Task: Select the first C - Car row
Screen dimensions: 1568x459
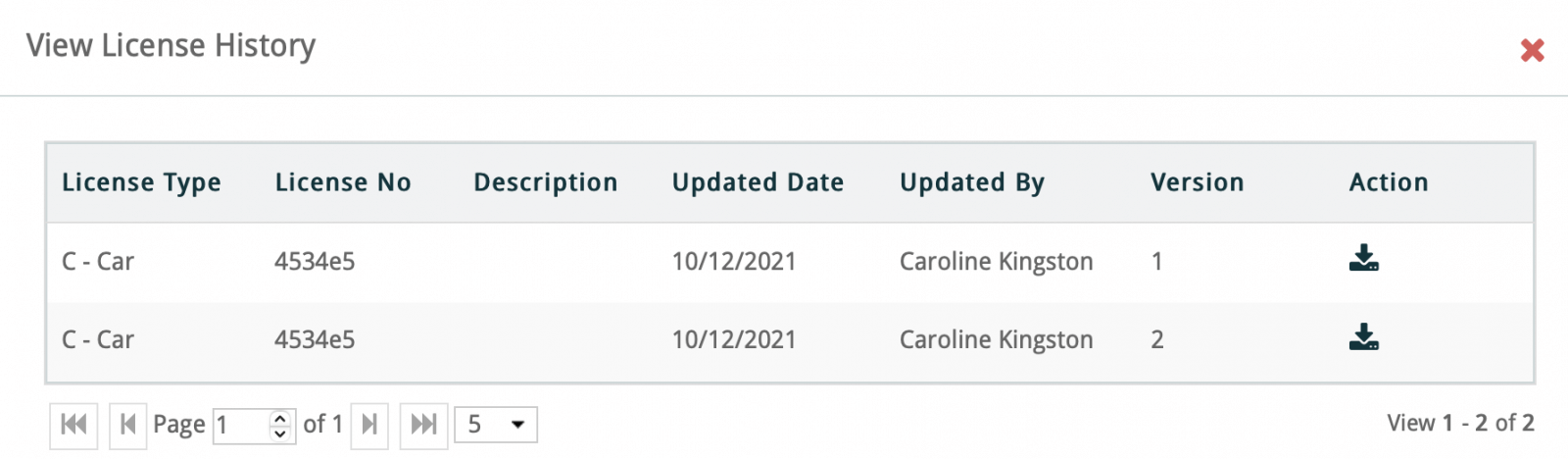Action: 98,262
